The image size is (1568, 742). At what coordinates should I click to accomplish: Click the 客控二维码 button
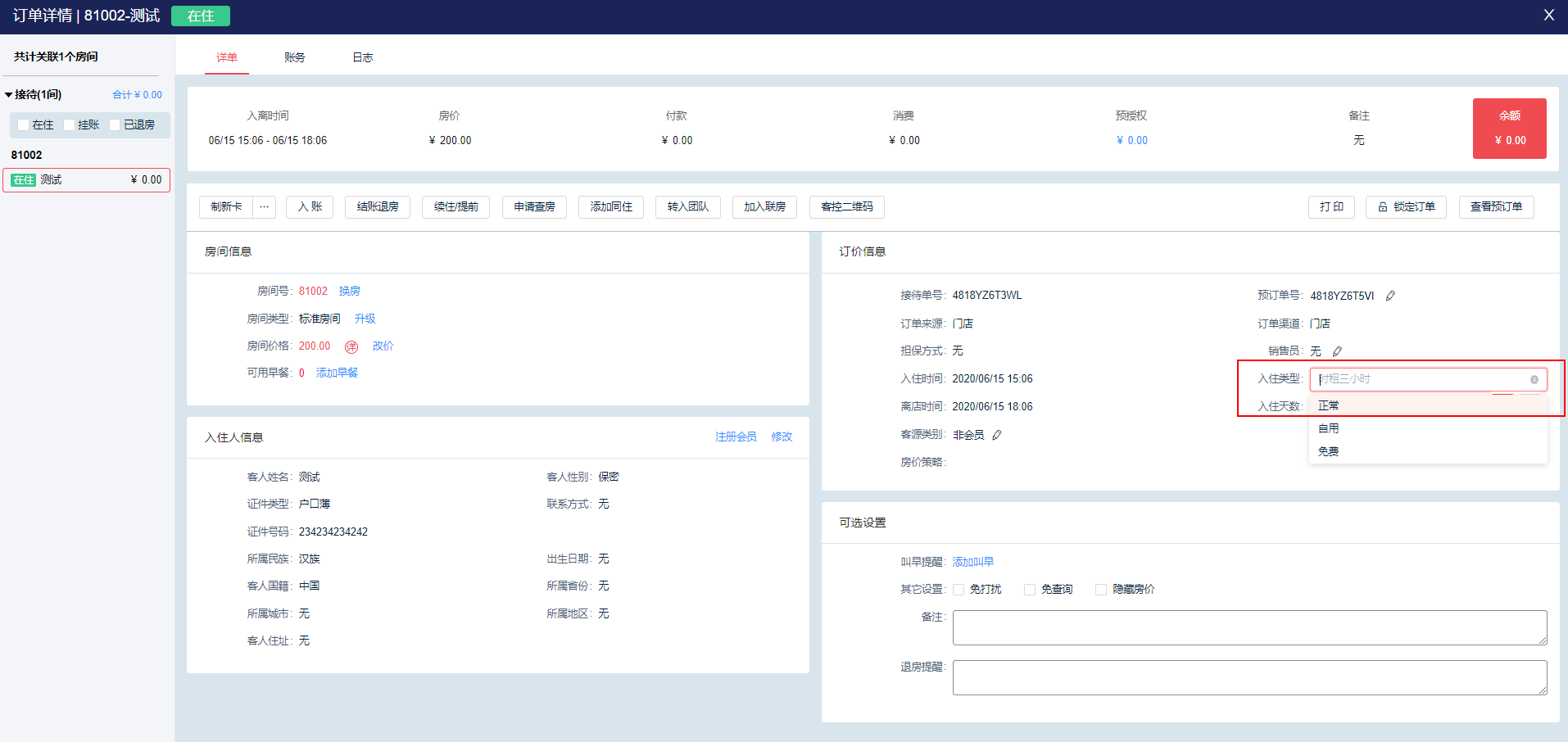pos(847,207)
